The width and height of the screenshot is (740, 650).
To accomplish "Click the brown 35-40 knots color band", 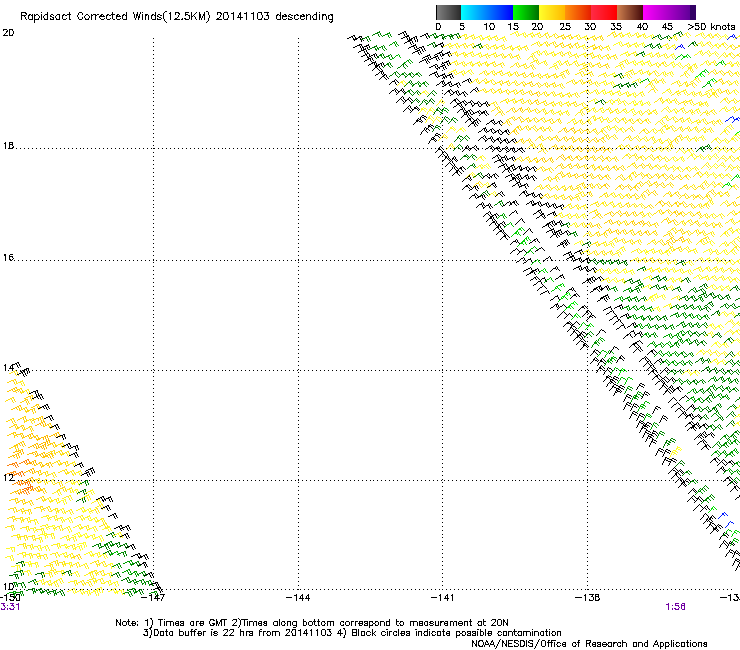I will (x=630, y=12).
